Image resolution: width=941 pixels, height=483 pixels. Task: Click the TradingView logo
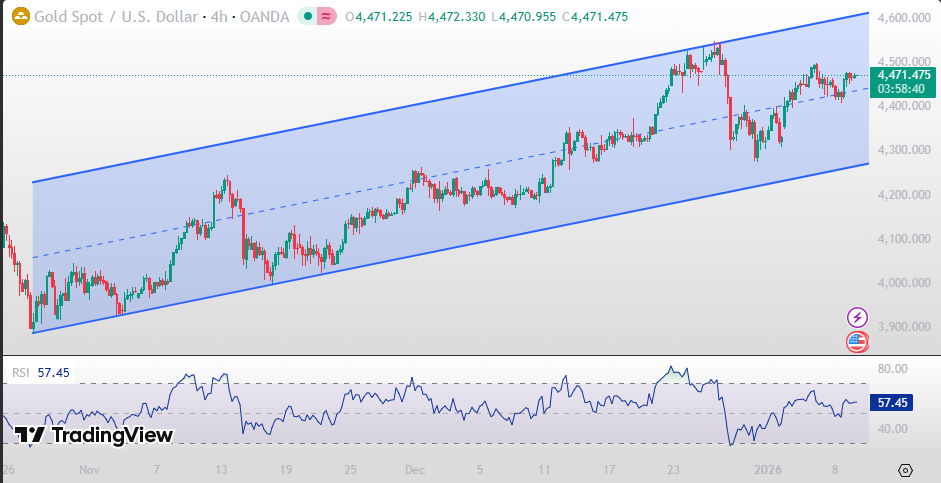coord(95,435)
